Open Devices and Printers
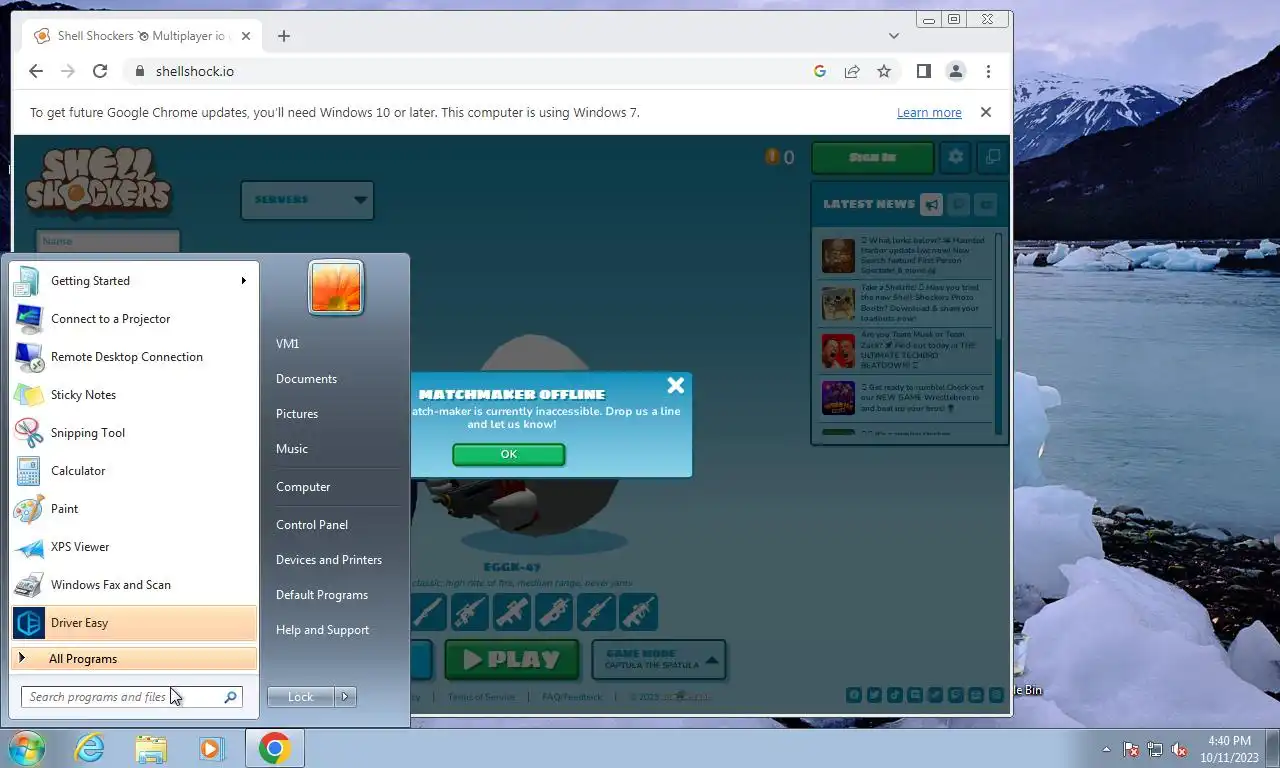Viewport: 1280px width, 768px height. point(329,560)
